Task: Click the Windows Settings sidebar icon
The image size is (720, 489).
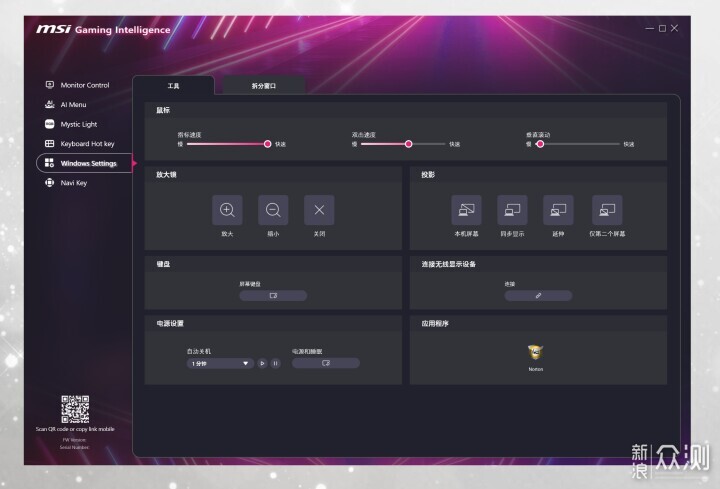Action: pos(50,163)
